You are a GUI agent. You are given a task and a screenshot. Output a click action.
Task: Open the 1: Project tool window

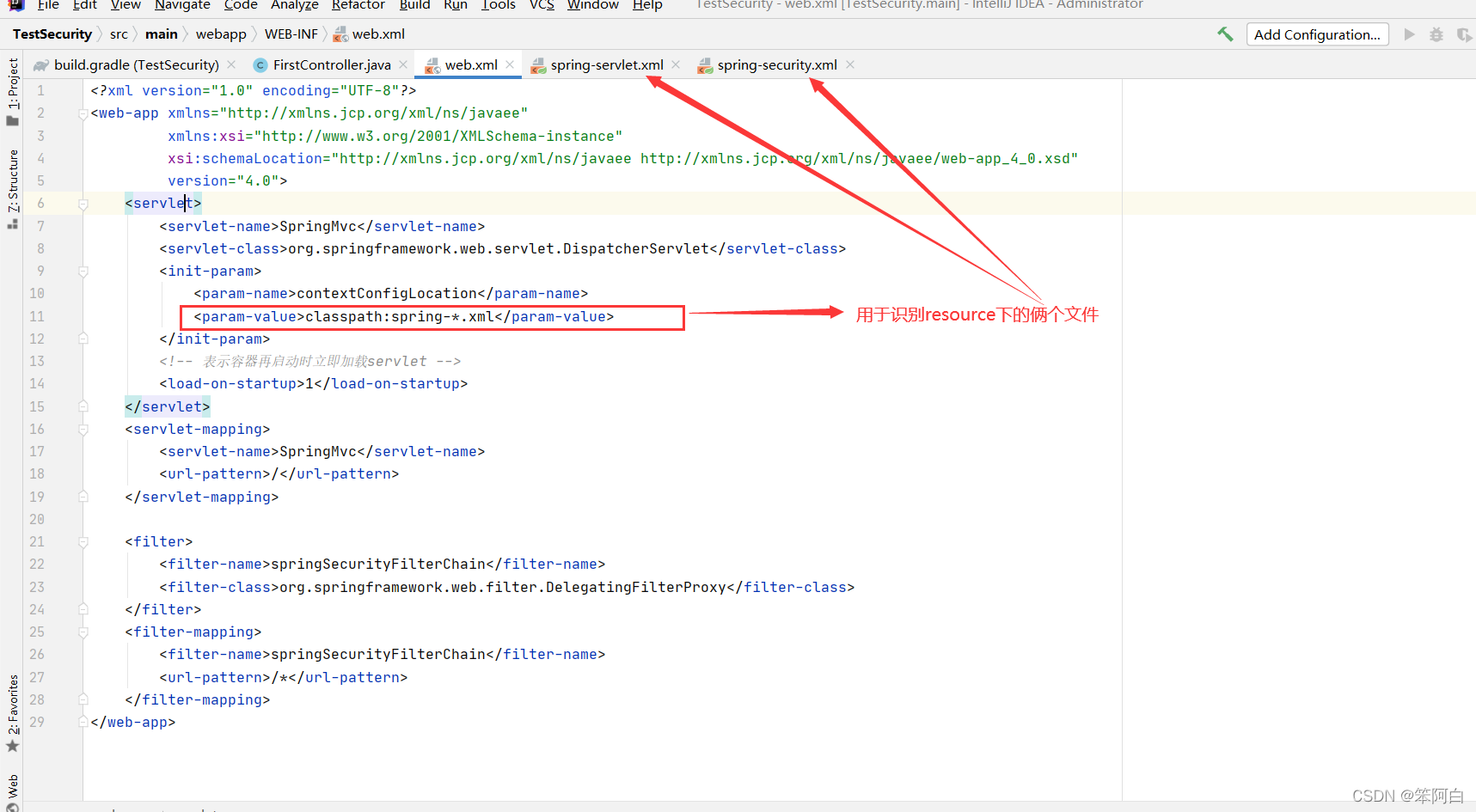click(12, 91)
